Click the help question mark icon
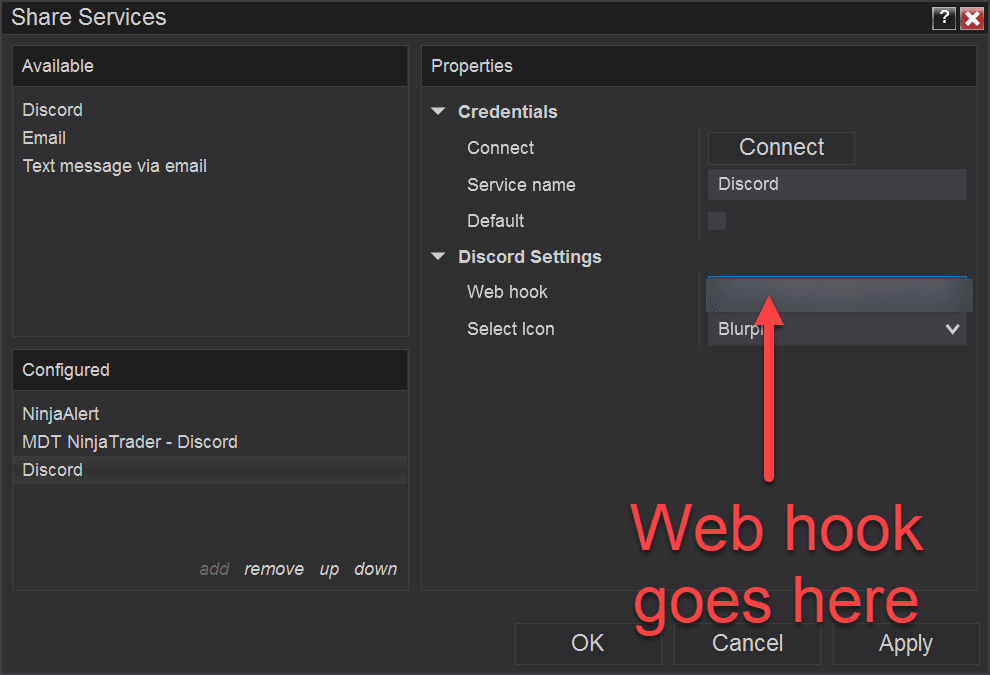 [x=943, y=18]
